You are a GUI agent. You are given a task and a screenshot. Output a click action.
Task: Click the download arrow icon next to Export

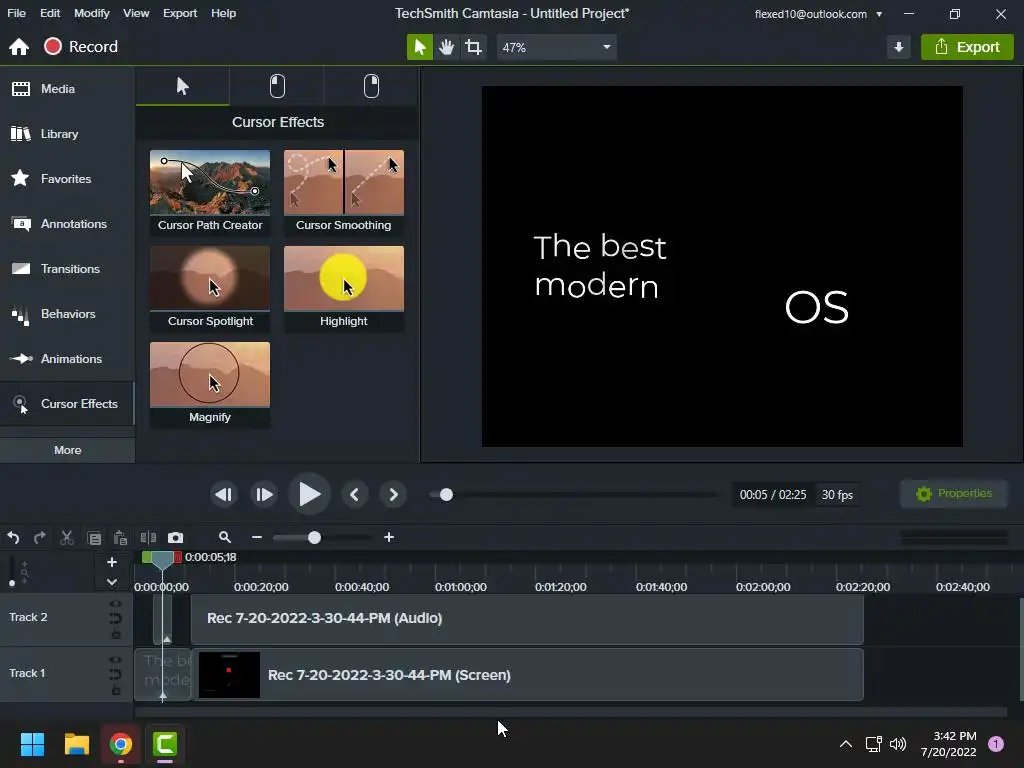pos(899,47)
